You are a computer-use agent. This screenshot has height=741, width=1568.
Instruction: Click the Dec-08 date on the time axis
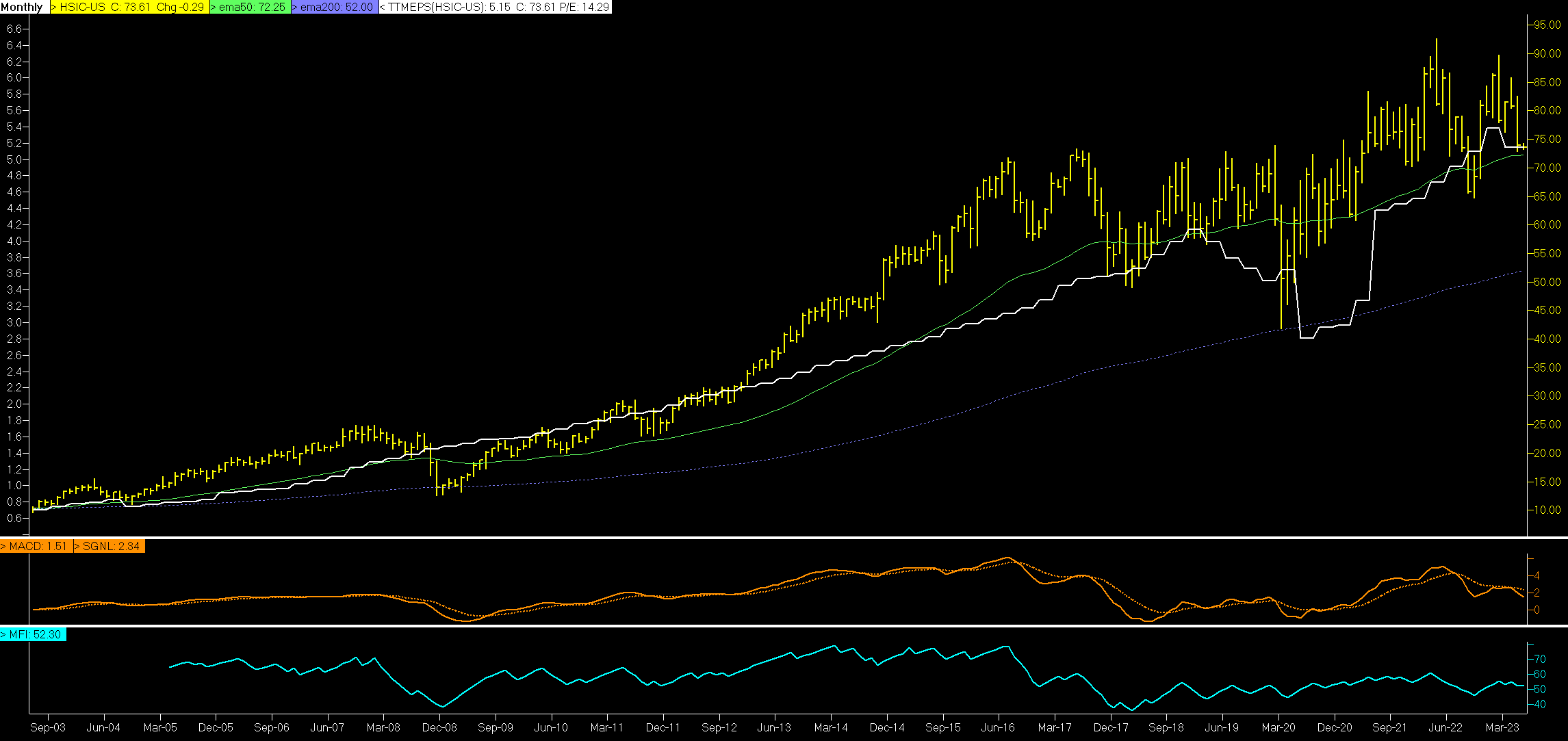[x=439, y=727]
